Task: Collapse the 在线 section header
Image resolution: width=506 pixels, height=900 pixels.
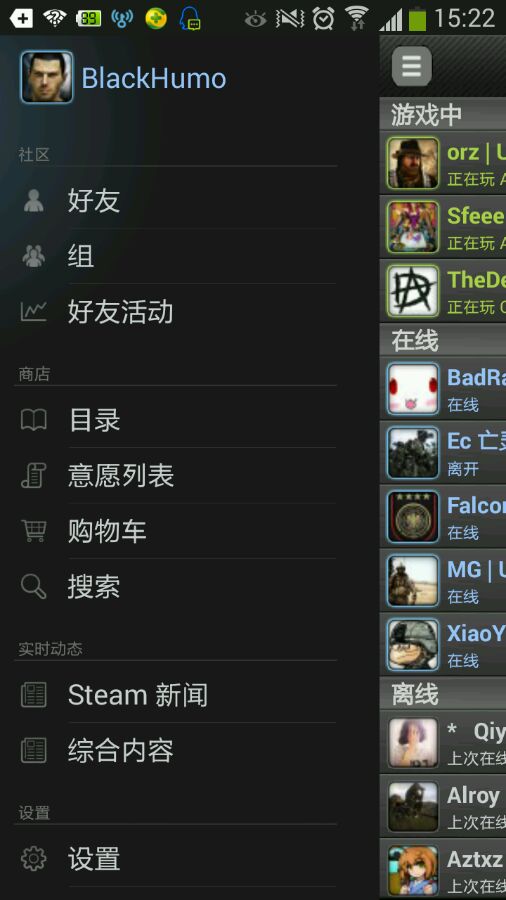Action: tap(442, 340)
